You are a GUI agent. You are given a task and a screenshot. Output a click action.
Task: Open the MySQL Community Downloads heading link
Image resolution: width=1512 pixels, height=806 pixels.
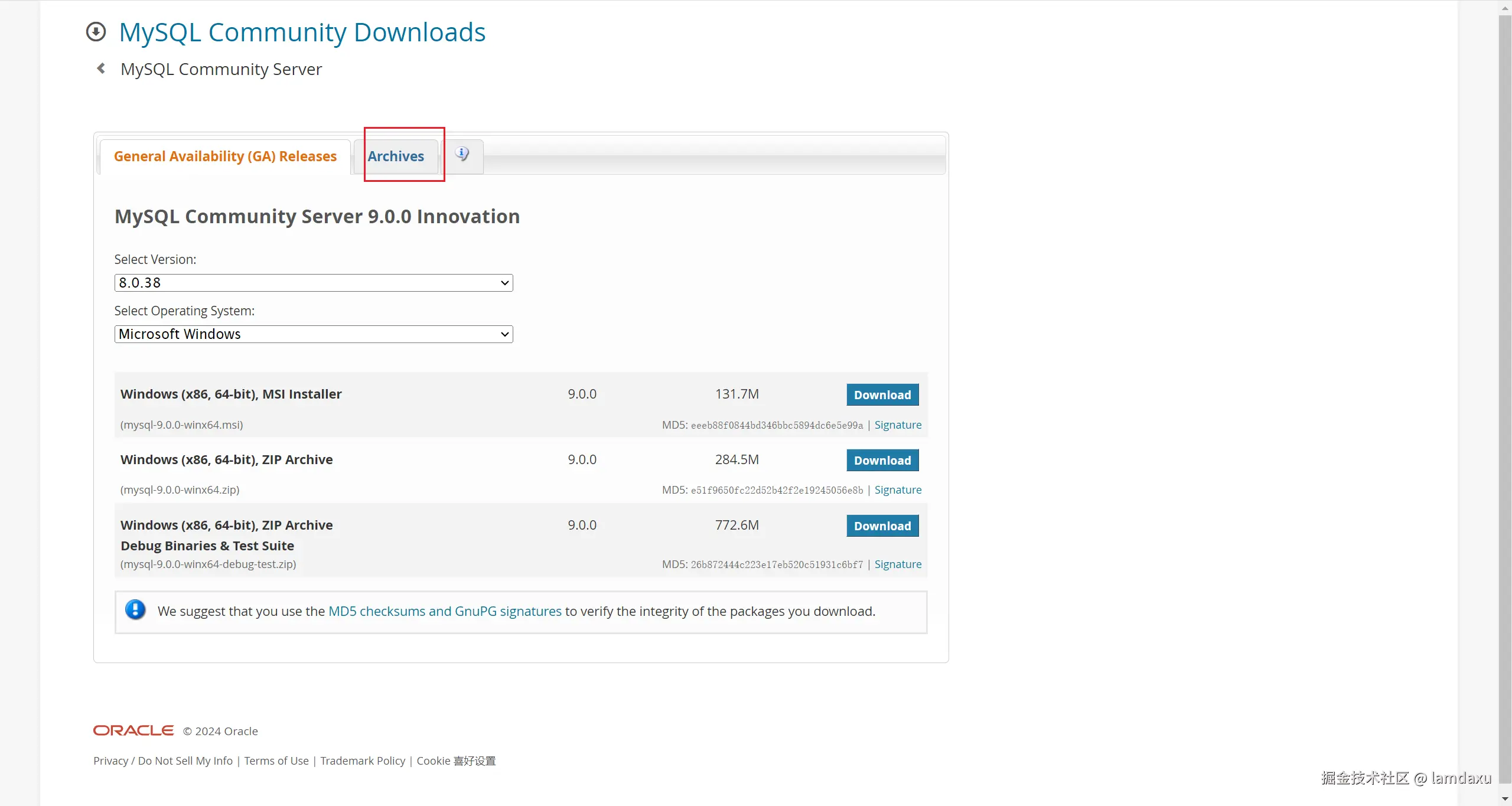click(x=302, y=32)
